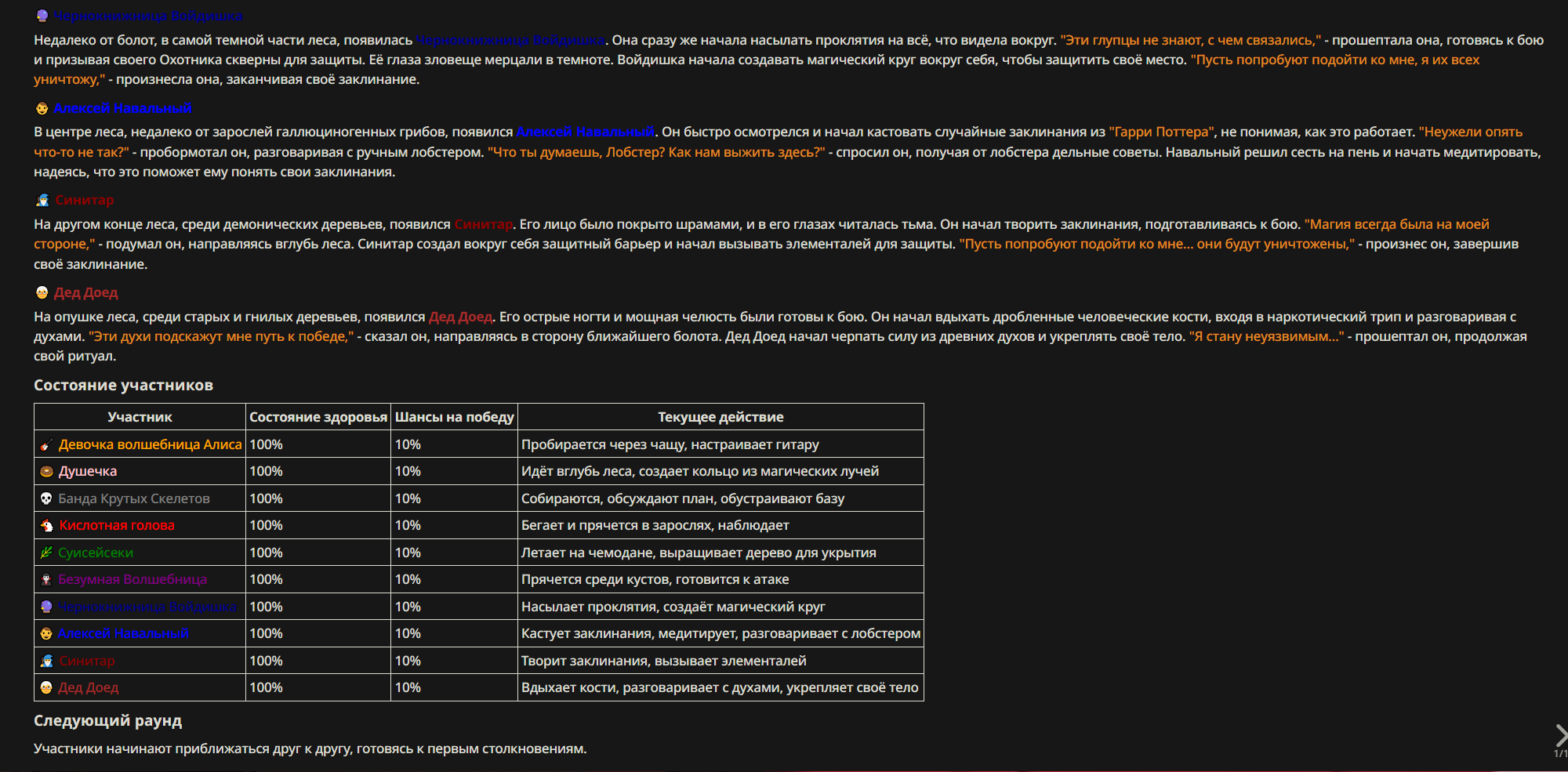
Task: Click the 'Шансы на победу' column header
Action: [455, 417]
